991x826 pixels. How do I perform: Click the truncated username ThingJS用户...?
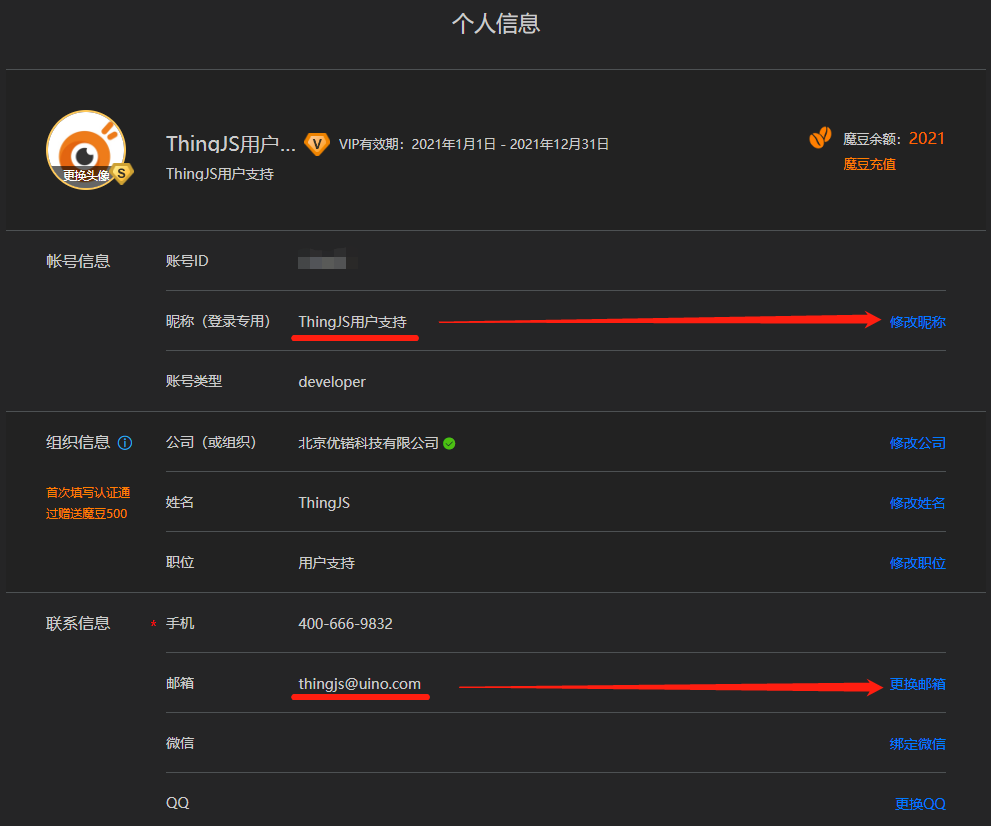pos(231,144)
